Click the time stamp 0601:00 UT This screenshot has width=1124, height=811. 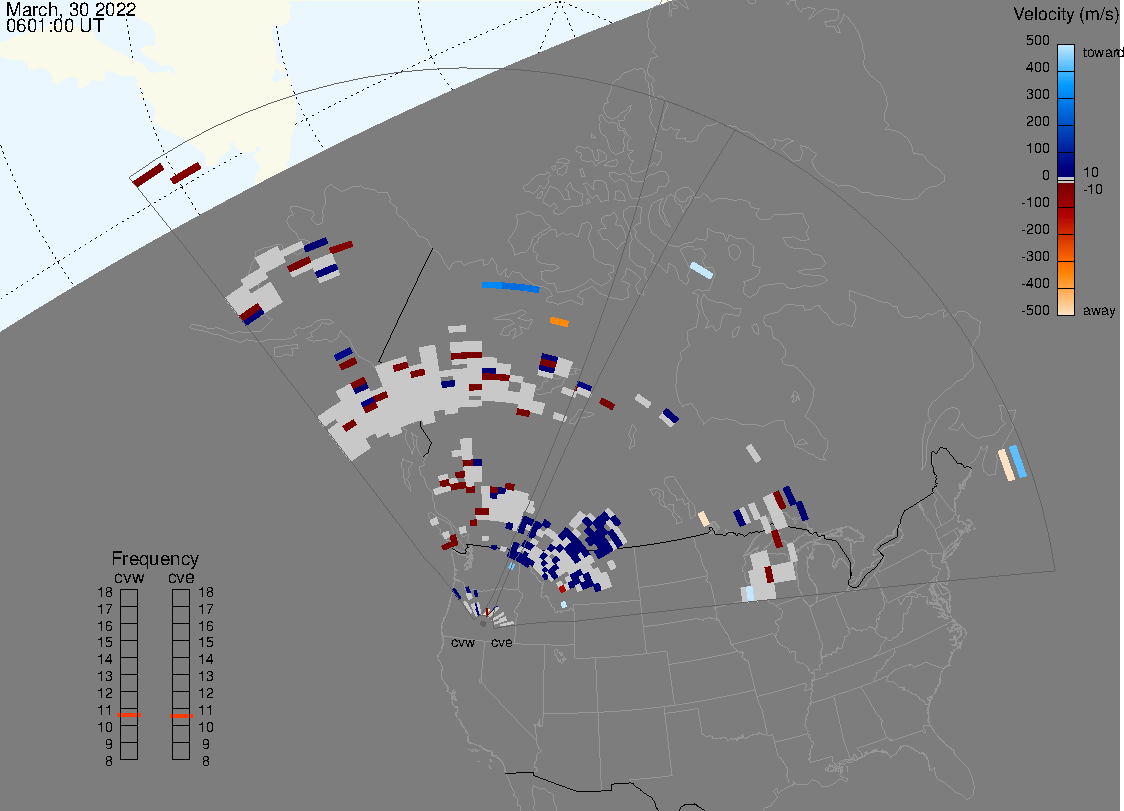coord(55,26)
